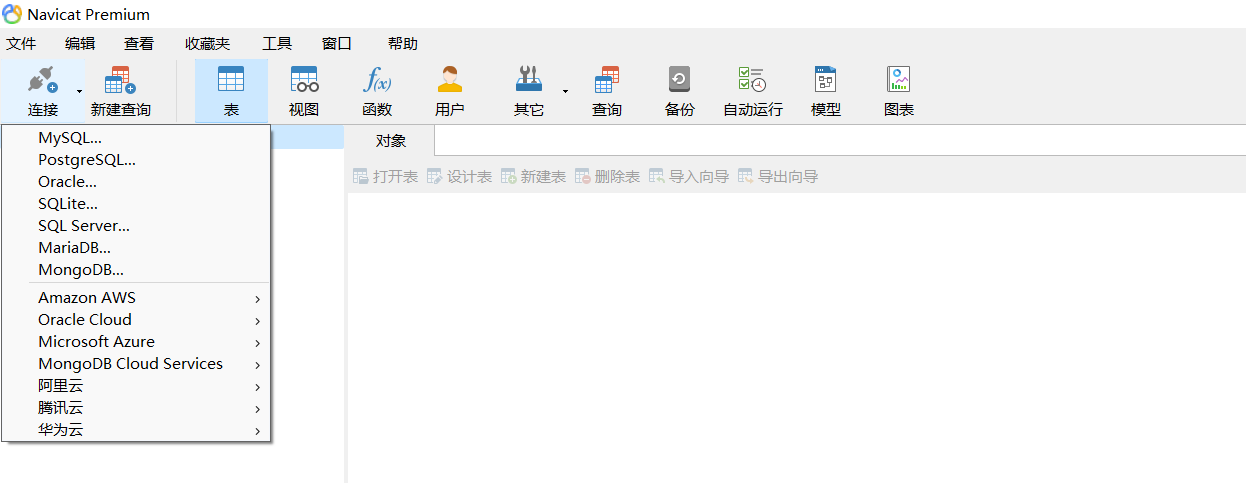This screenshot has height=483, width=1246.
Task: Expand the MongoDB Cloud Services submenu
Action: 136,364
